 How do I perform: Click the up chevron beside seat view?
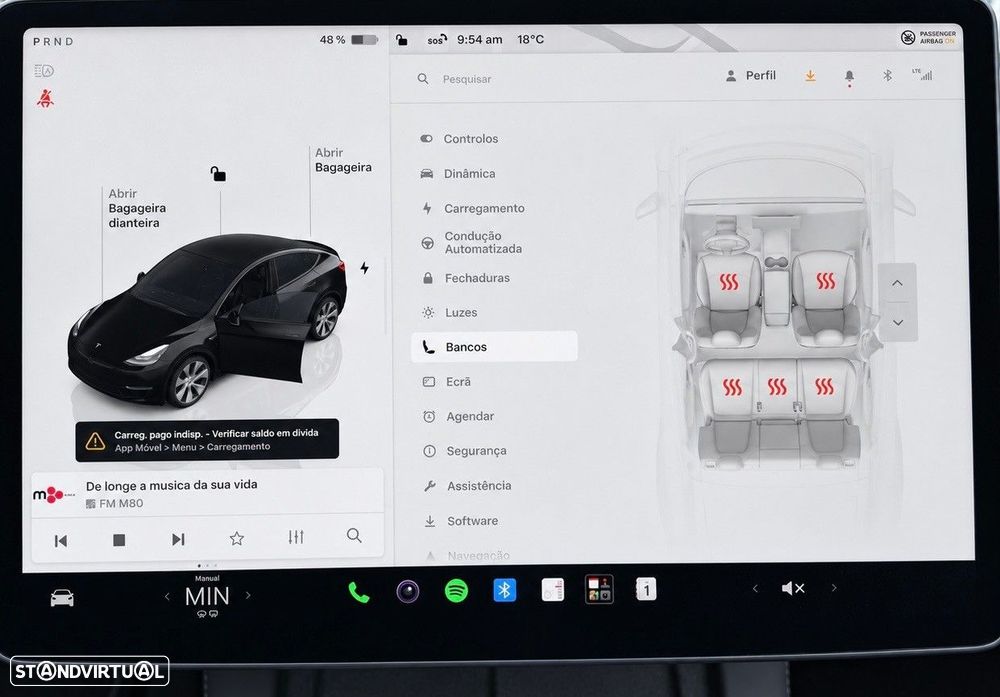[897, 282]
